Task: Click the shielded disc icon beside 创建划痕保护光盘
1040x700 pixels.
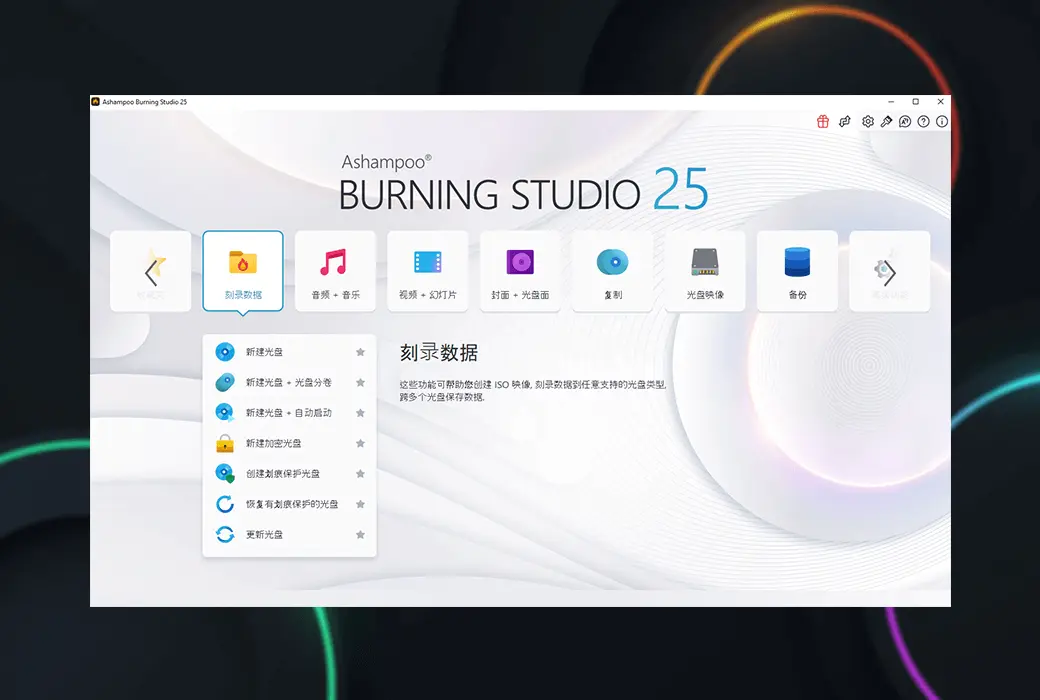Action: [225, 474]
